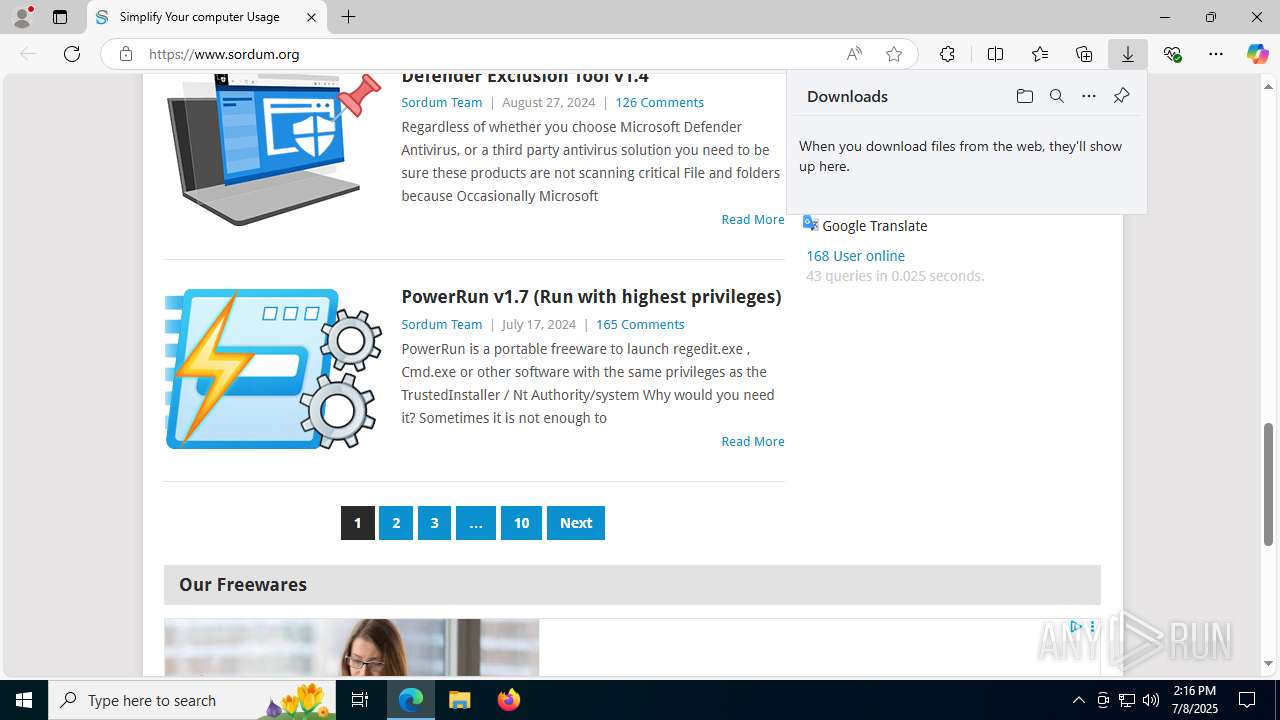
Task: Click Our Freewares section heading
Action: (243, 584)
